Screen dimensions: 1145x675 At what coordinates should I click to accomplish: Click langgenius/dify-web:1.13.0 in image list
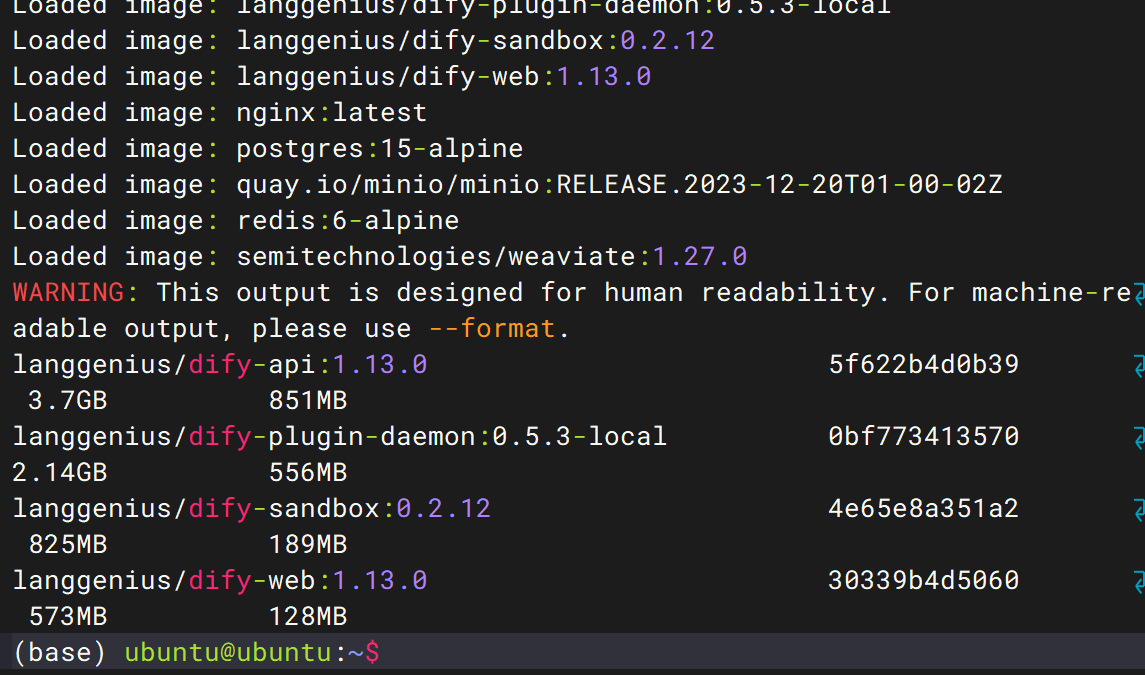point(220,580)
